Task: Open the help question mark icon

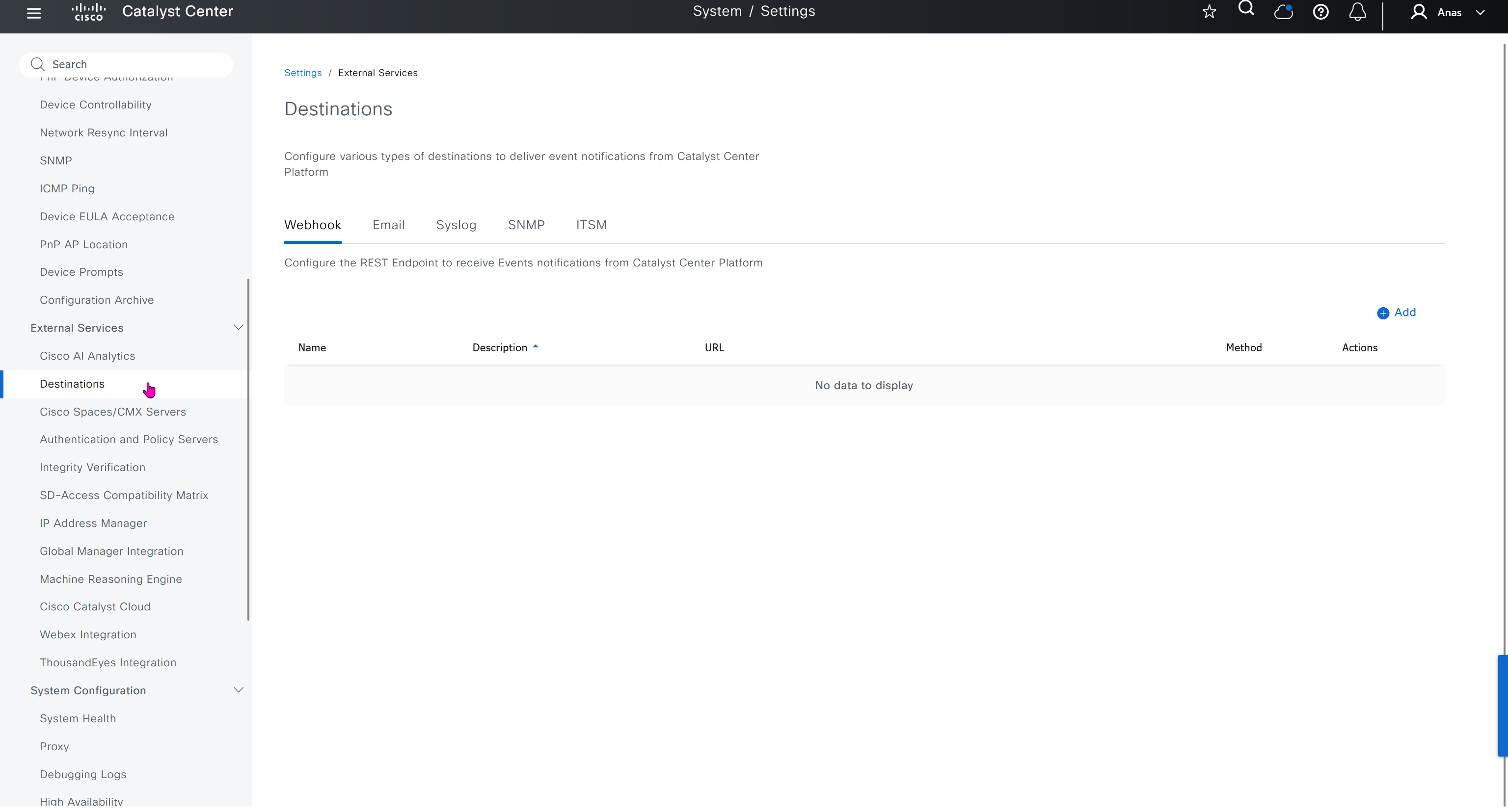Action: pos(1320,12)
